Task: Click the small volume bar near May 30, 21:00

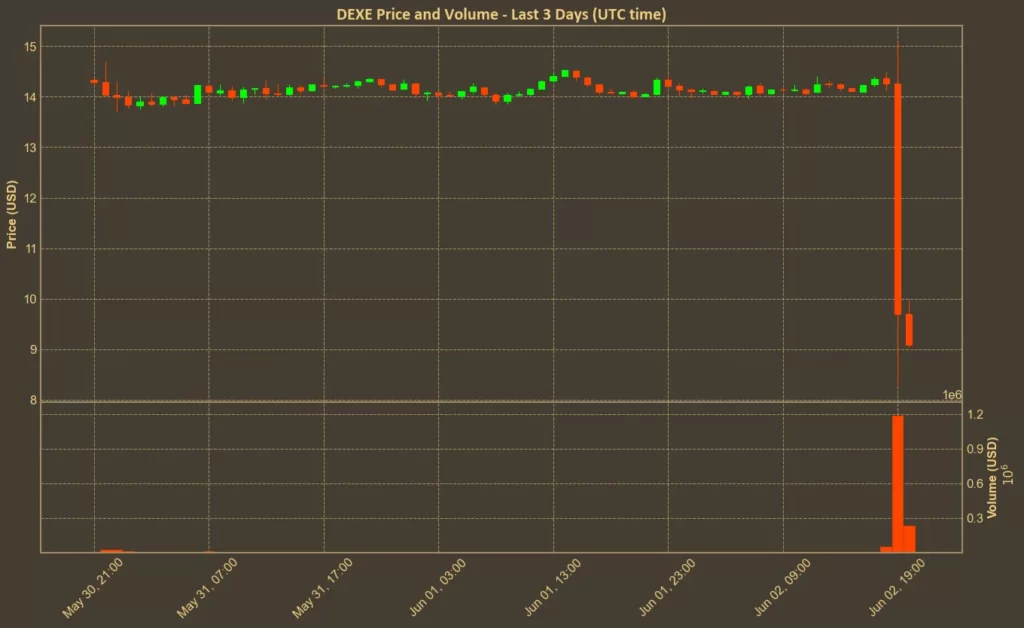Action: point(111,551)
